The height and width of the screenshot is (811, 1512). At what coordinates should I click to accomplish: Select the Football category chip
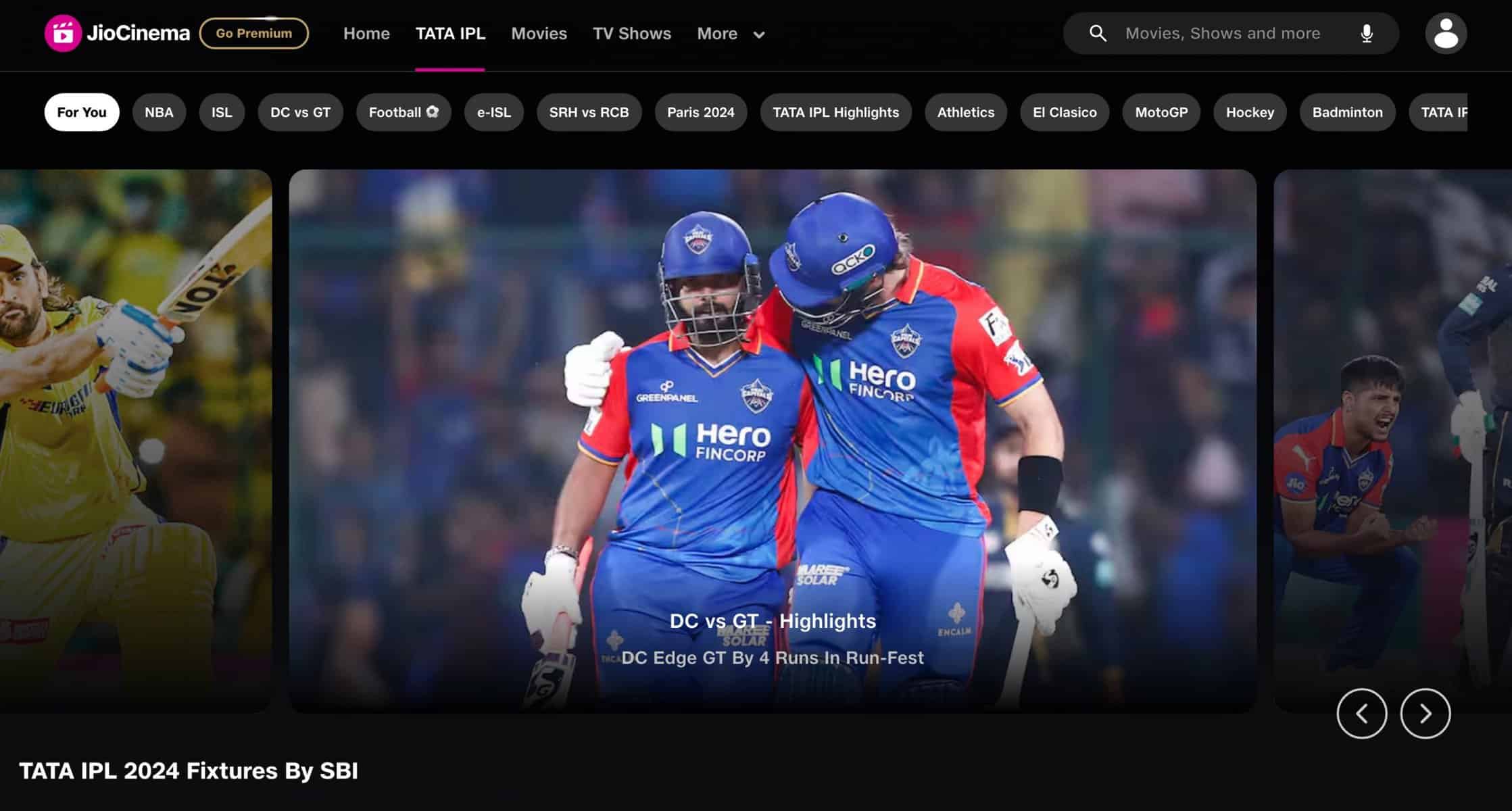pos(404,112)
